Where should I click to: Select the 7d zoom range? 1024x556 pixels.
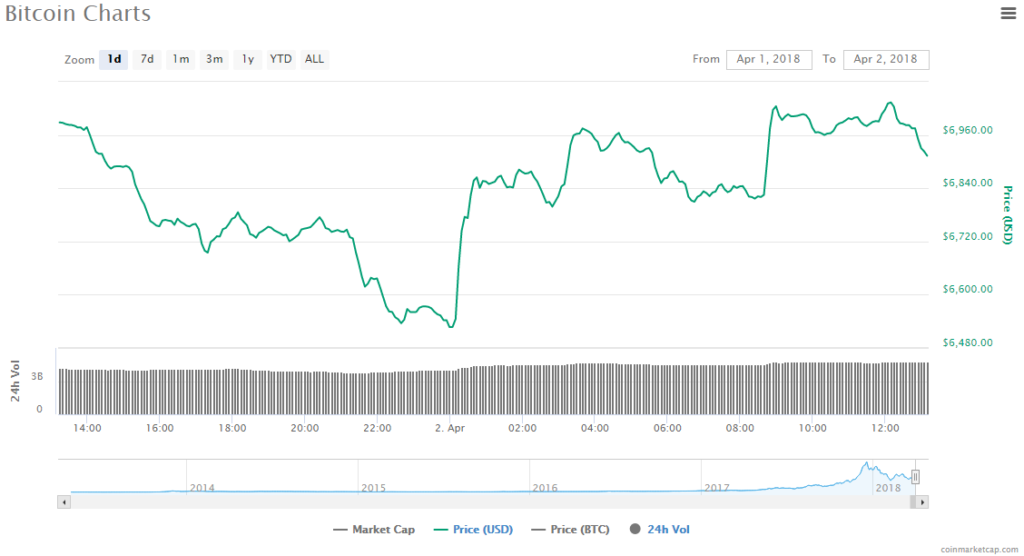147,59
